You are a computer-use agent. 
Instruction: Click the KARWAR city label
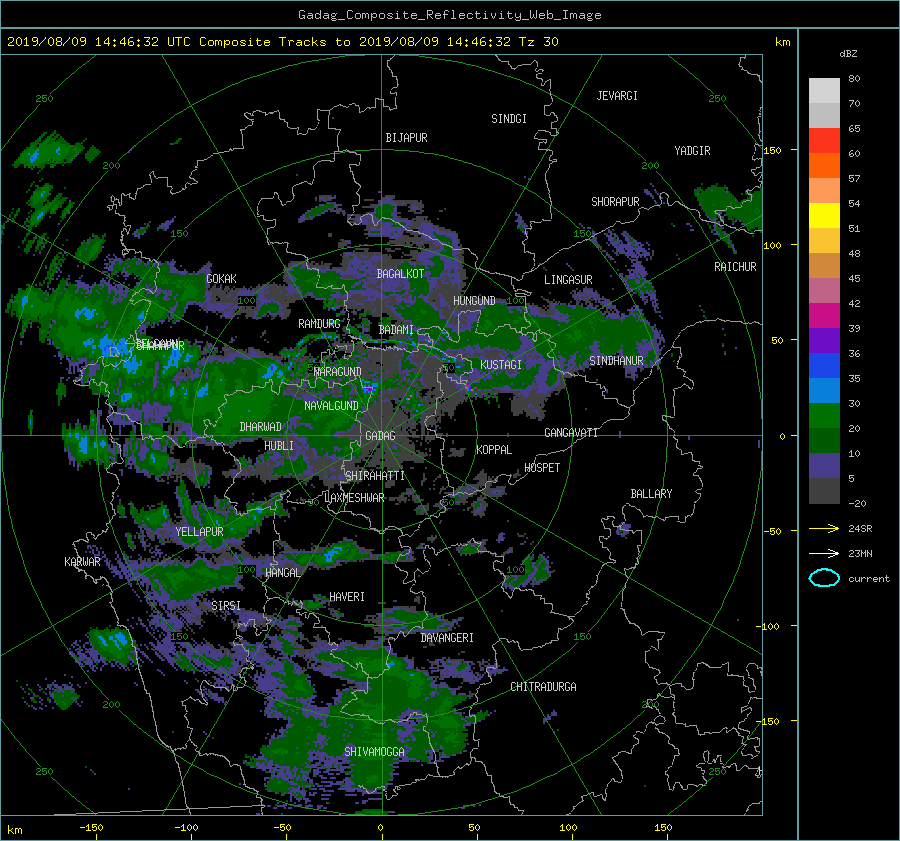[x=82, y=562]
